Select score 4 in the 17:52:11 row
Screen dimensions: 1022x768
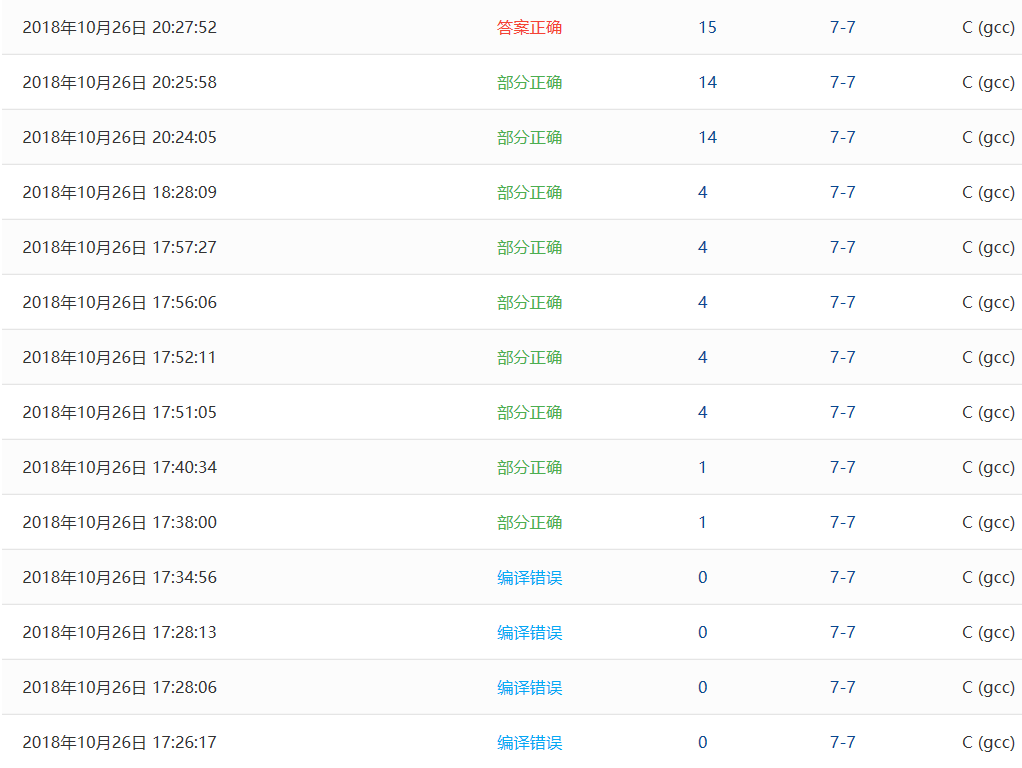(x=703, y=357)
